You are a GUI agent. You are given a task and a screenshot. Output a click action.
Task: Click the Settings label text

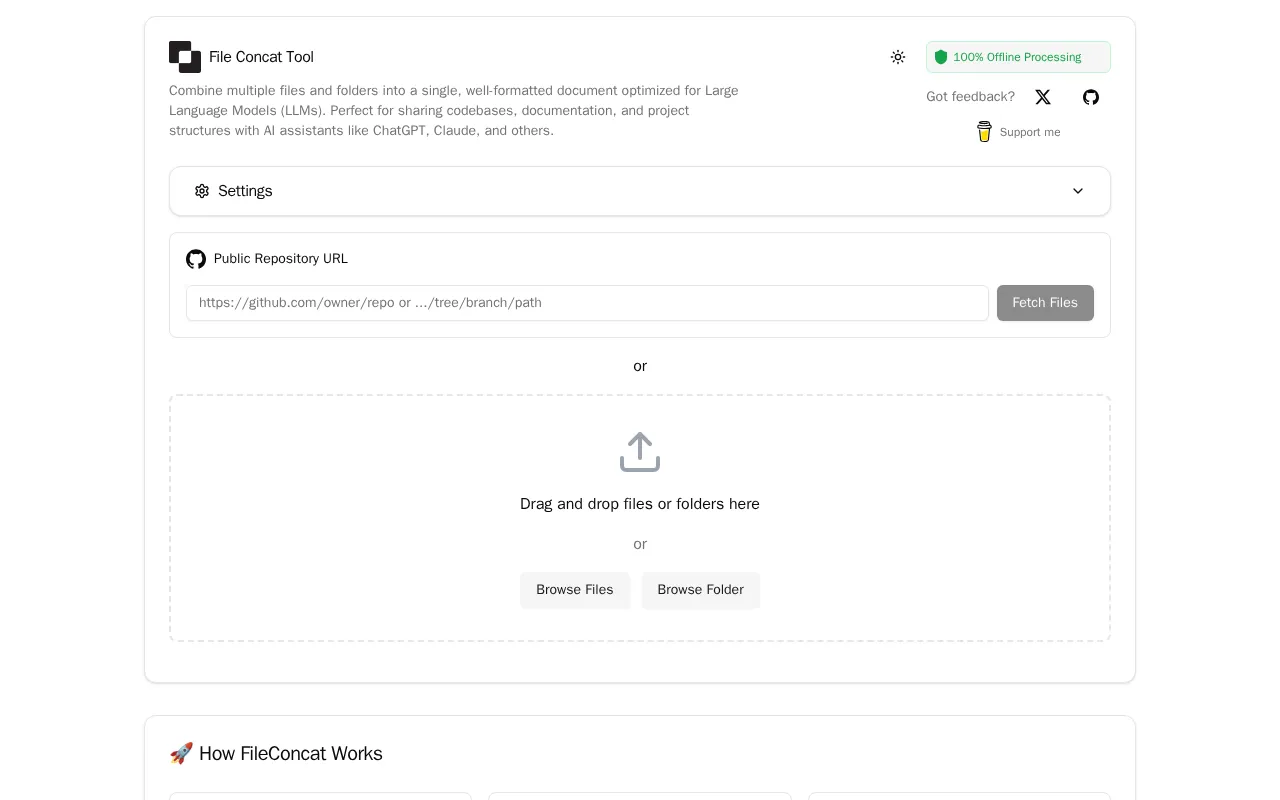245,191
